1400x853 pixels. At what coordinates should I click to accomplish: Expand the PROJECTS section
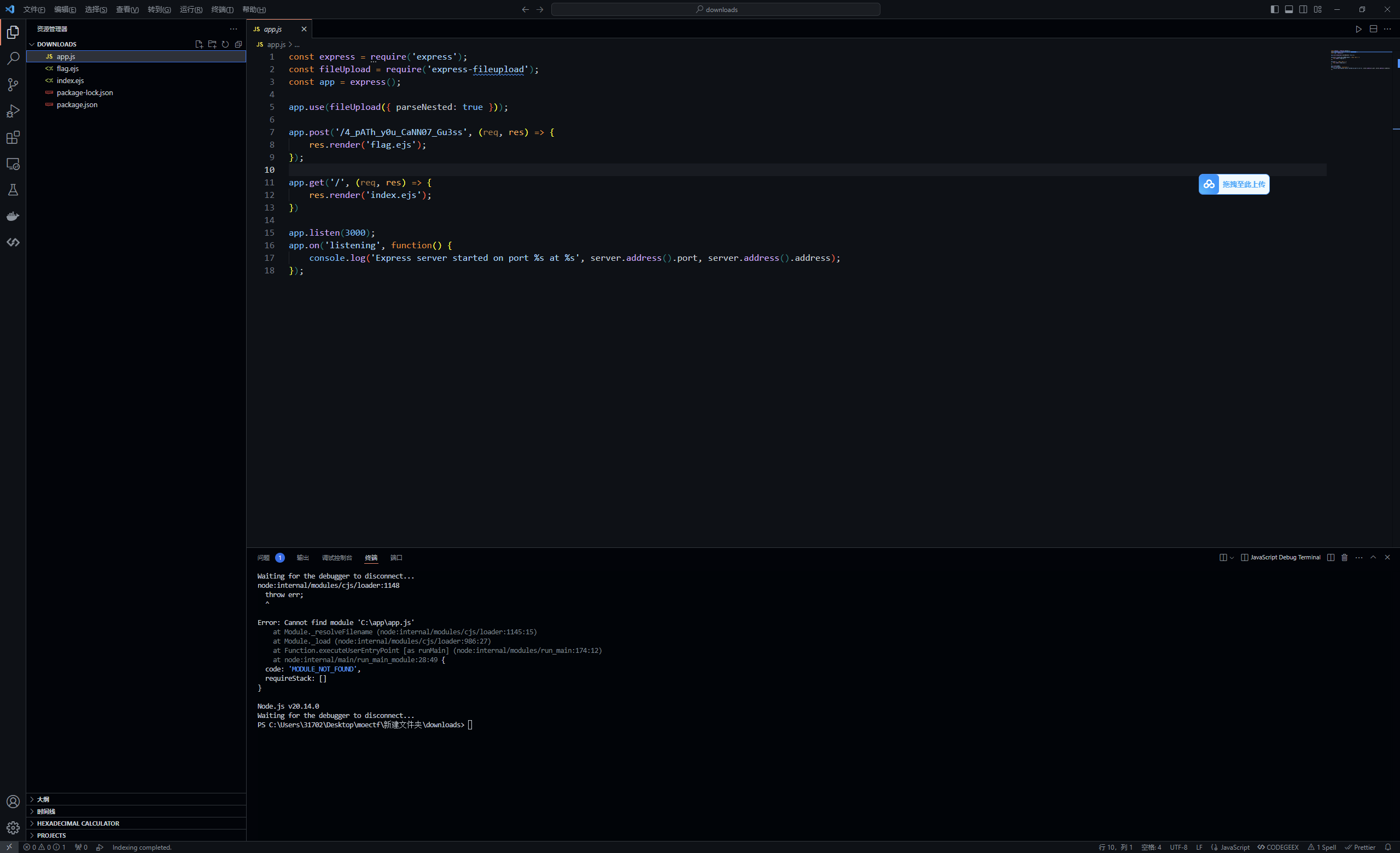point(136,835)
